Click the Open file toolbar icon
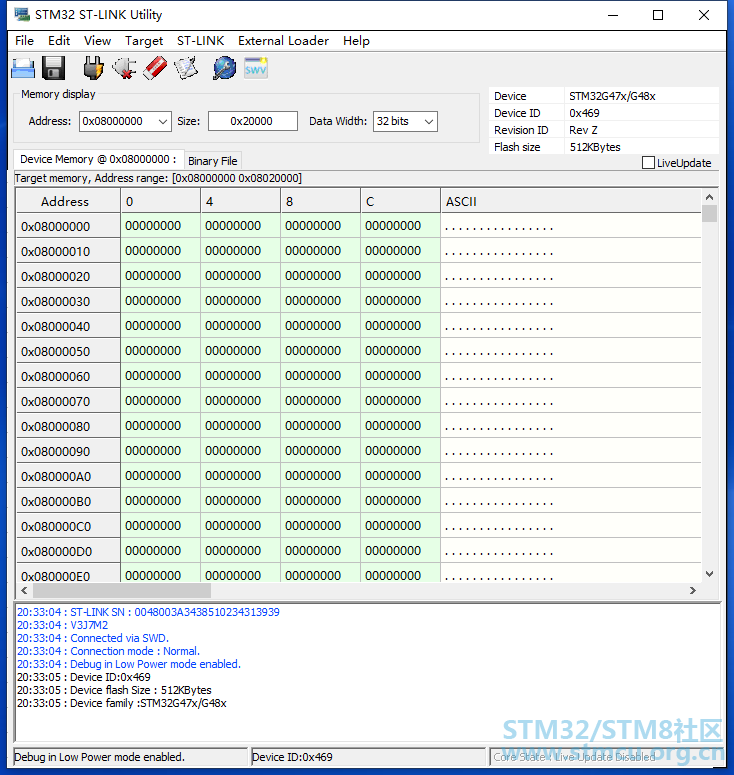The width and height of the screenshot is (734, 775). click(x=23, y=68)
